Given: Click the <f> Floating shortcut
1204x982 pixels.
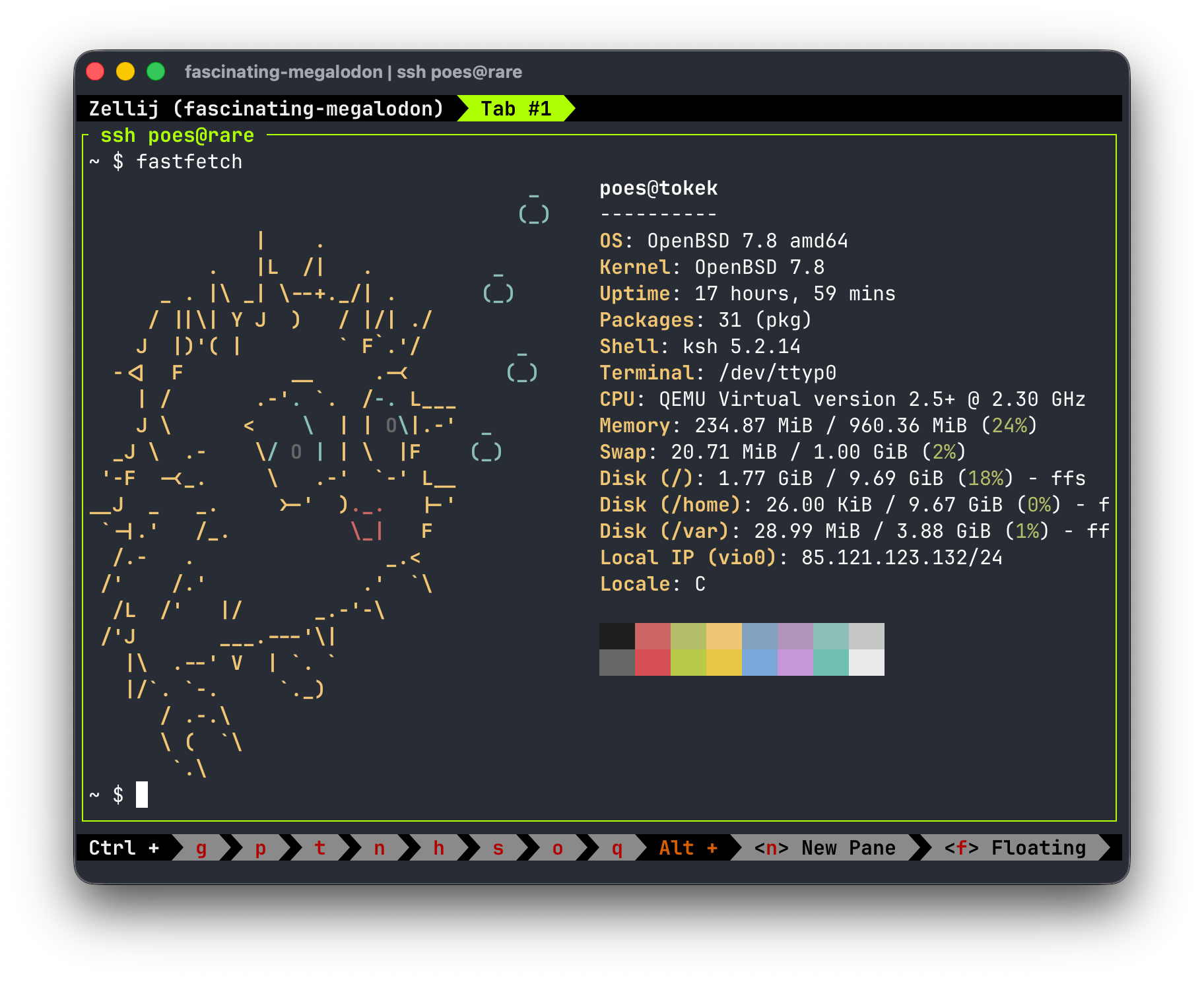Looking at the screenshot, I should [x=1015, y=848].
